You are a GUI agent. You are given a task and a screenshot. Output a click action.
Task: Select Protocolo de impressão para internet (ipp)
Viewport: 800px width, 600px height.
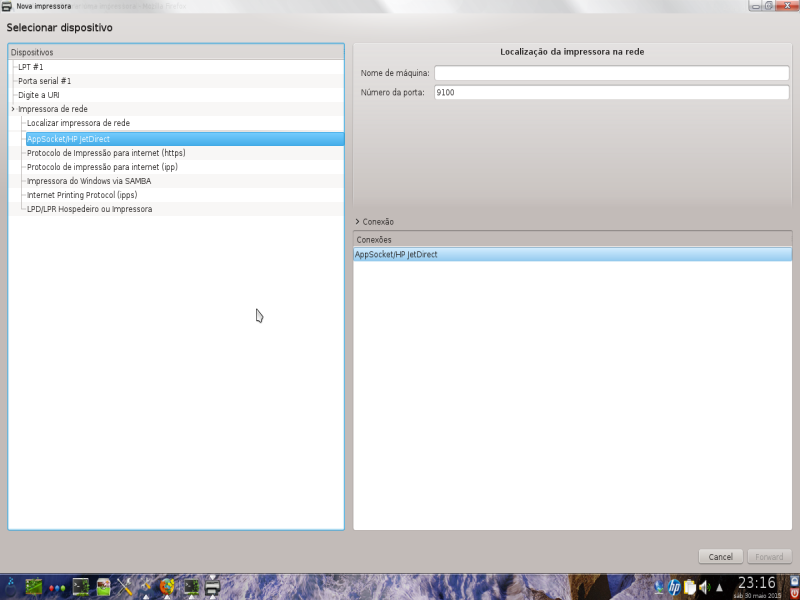click(102, 167)
